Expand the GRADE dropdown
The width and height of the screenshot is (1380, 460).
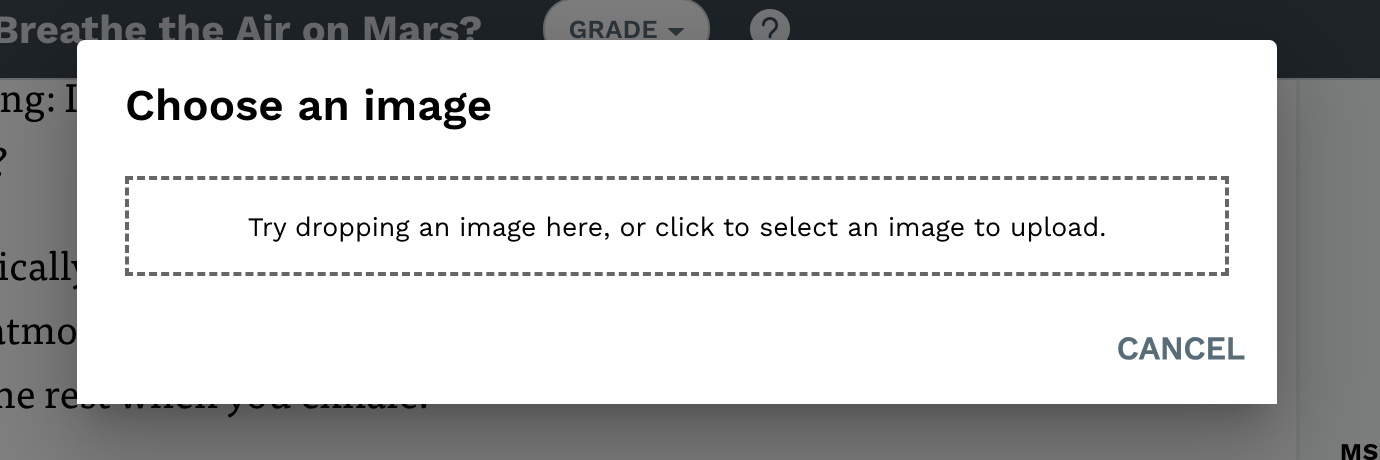click(626, 27)
